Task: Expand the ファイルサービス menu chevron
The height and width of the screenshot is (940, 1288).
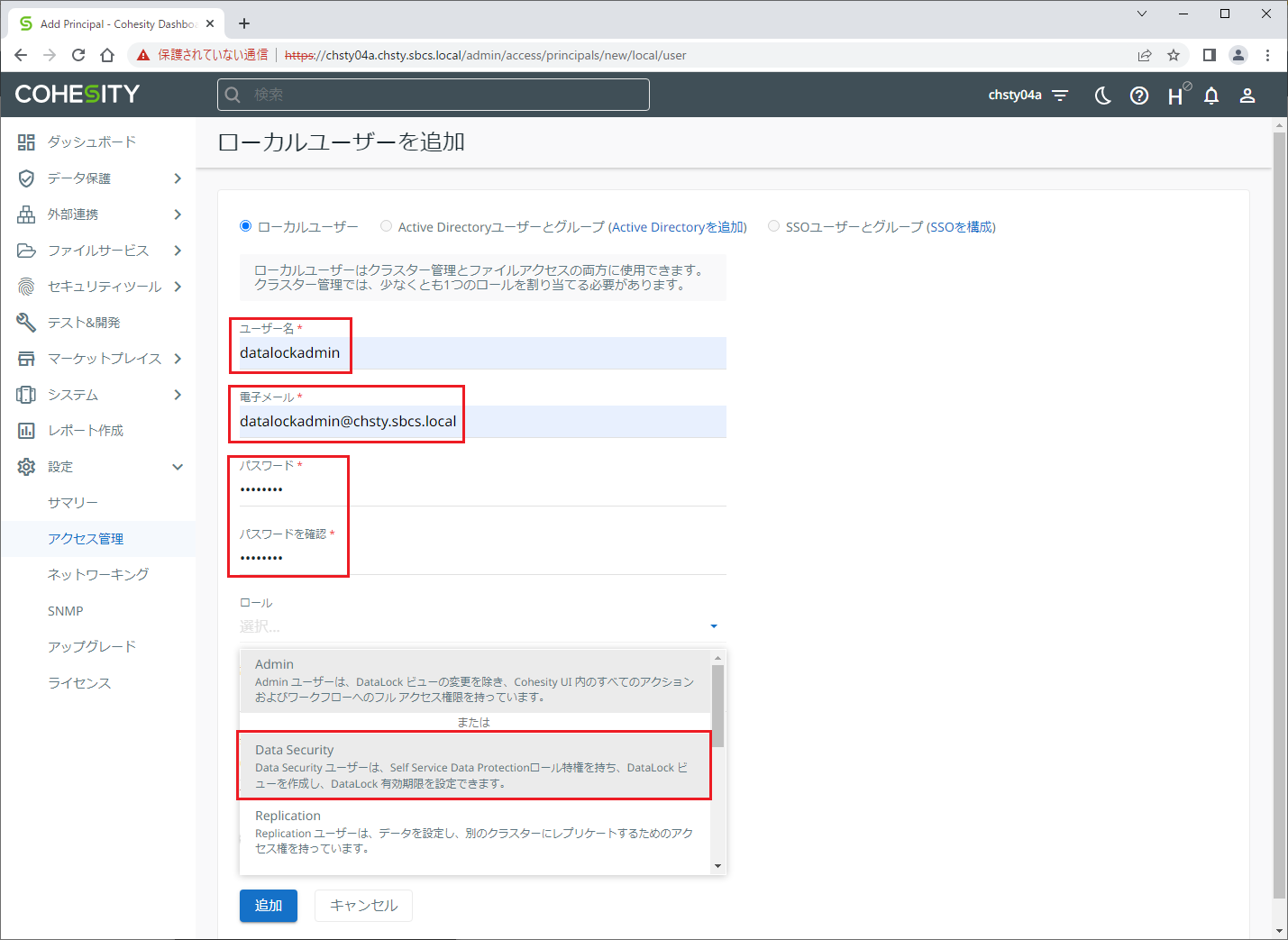Action: coord(178,251)
